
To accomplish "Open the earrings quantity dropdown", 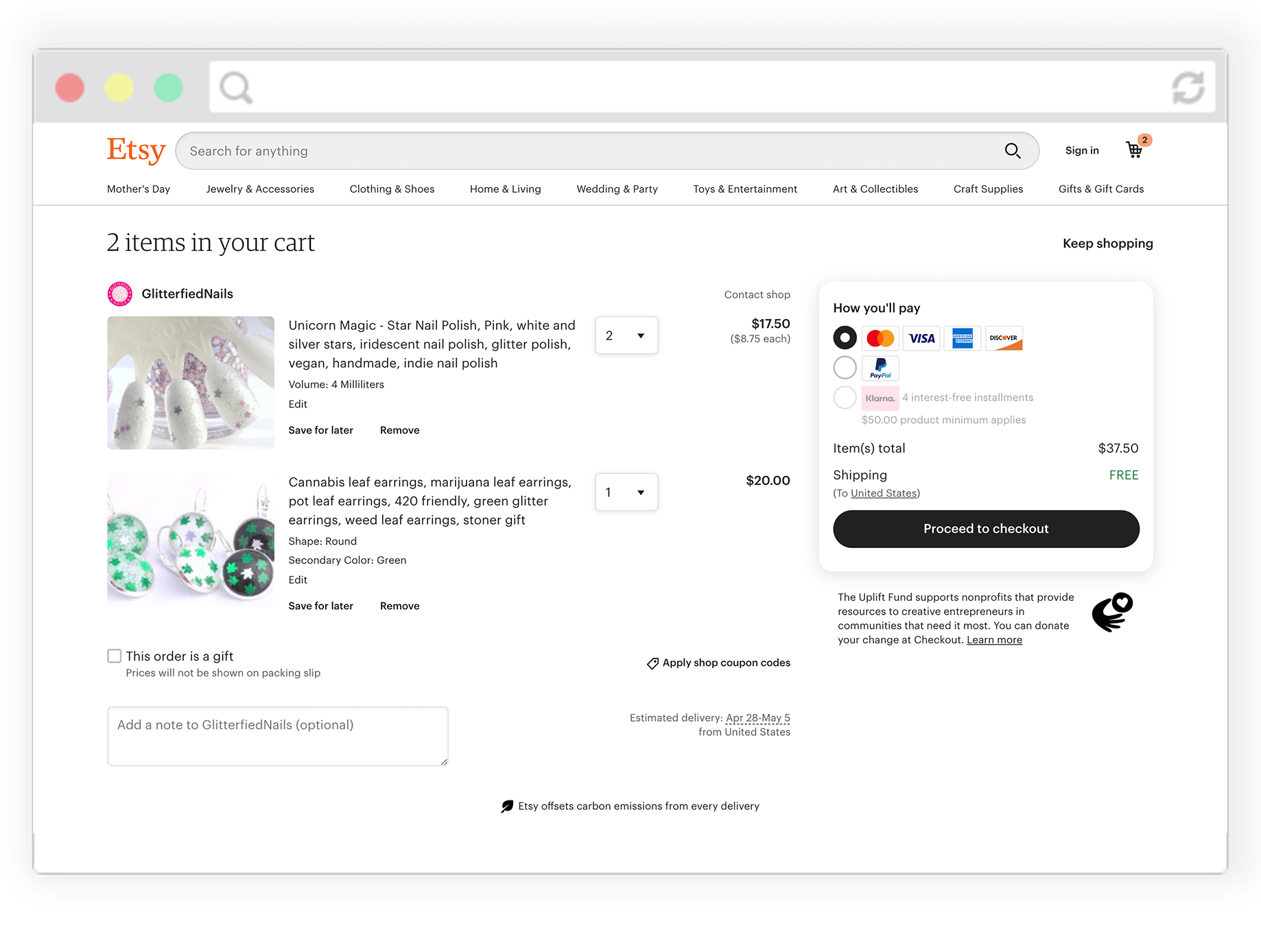I will click(626, 492).
